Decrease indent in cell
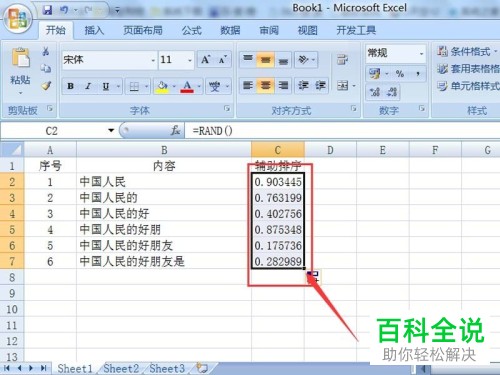This screenshot has width=500, height=375. [x=303, y=86]
